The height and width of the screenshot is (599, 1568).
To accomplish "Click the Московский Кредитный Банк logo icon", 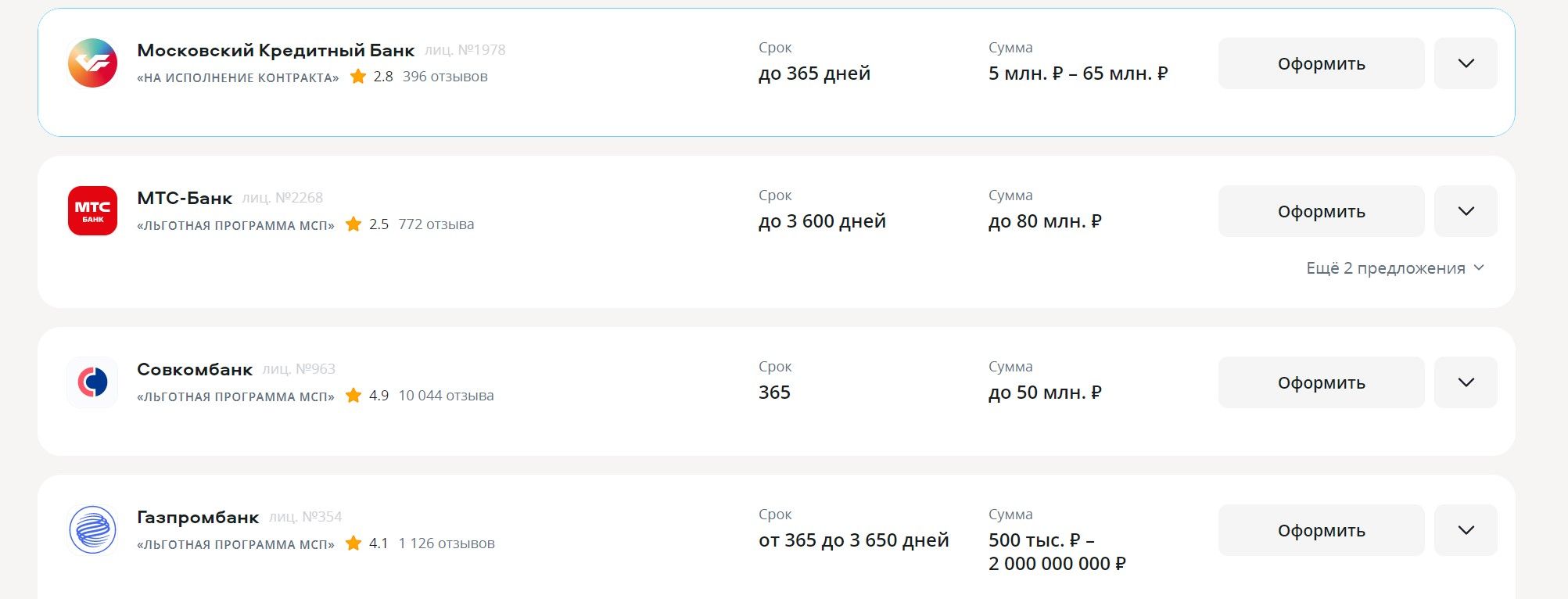I will (92, 63).
